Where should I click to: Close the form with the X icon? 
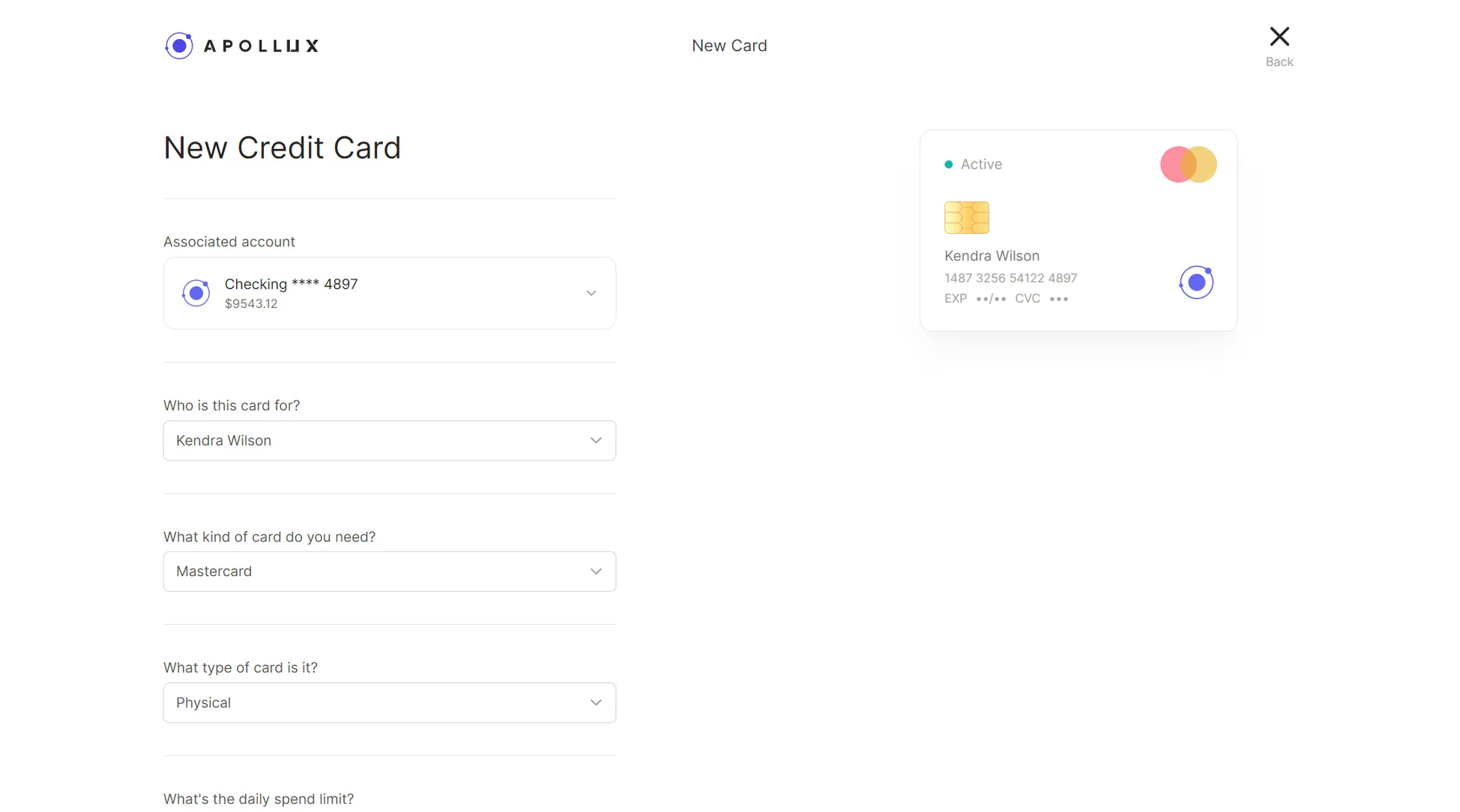point(1279,37)
